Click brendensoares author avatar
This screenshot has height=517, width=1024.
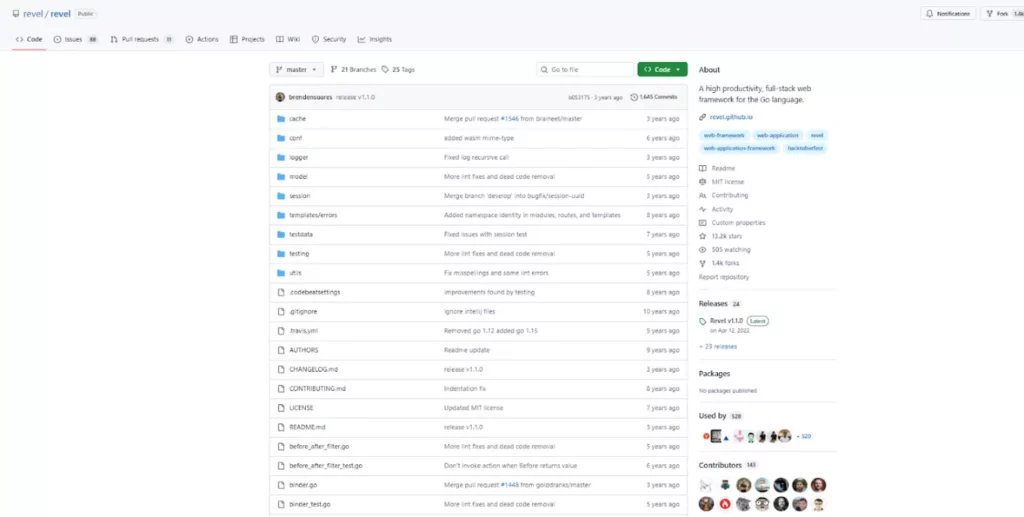280,97
